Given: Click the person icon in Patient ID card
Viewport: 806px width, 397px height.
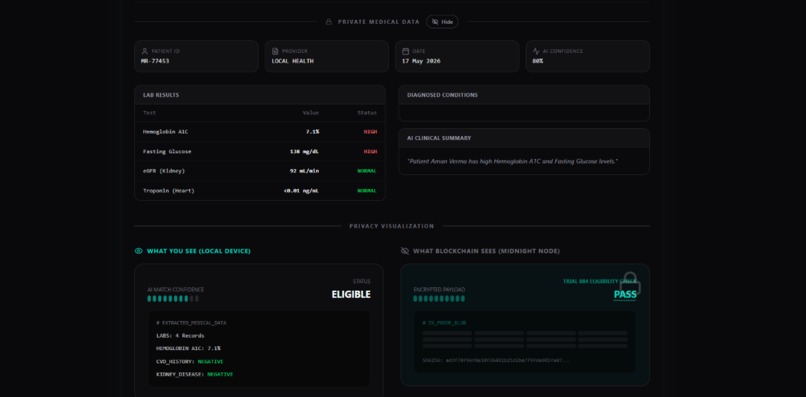Looking at the screenshot, I should 144,51.
